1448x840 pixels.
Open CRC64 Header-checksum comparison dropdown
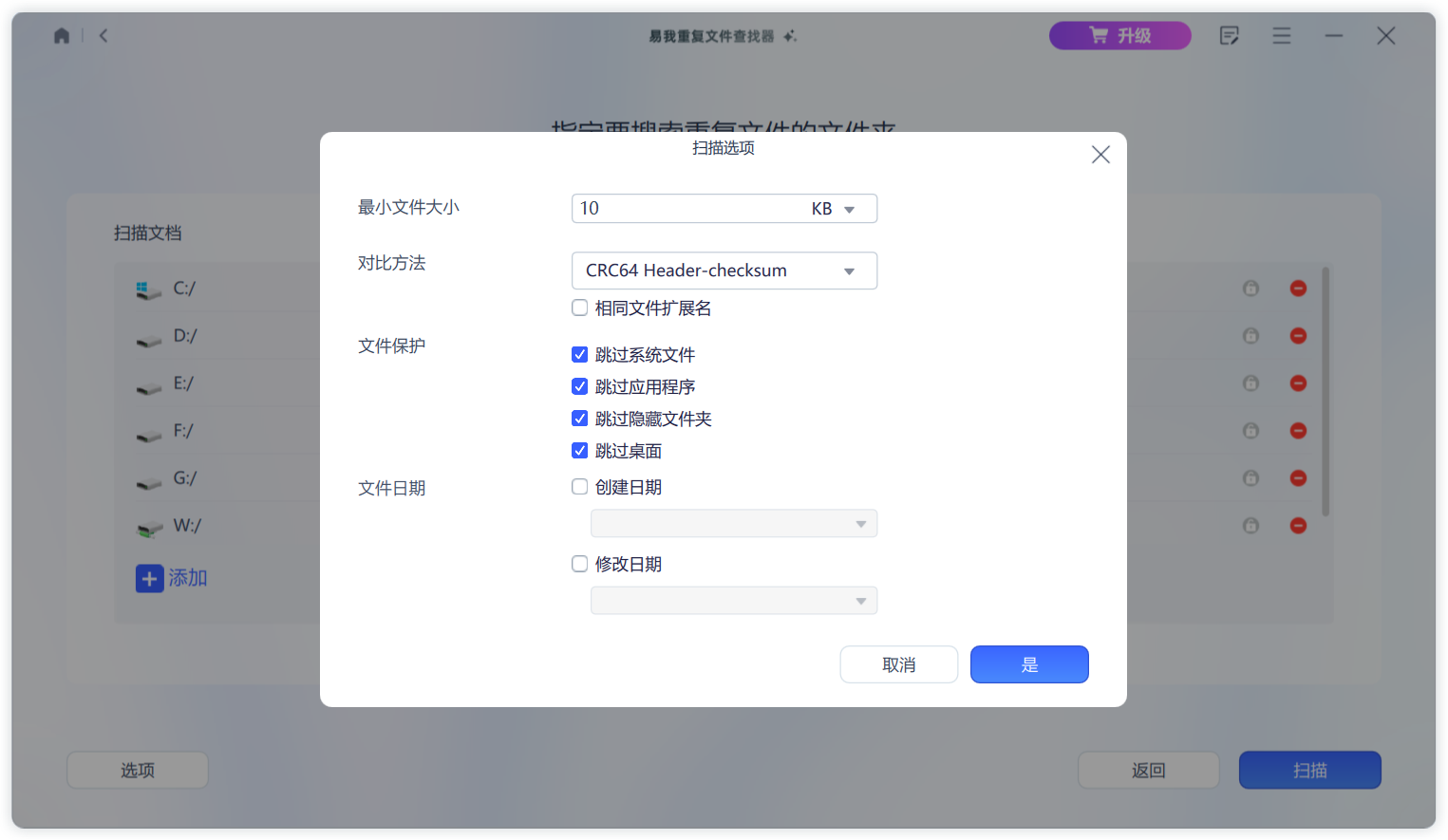click(724, 271)
